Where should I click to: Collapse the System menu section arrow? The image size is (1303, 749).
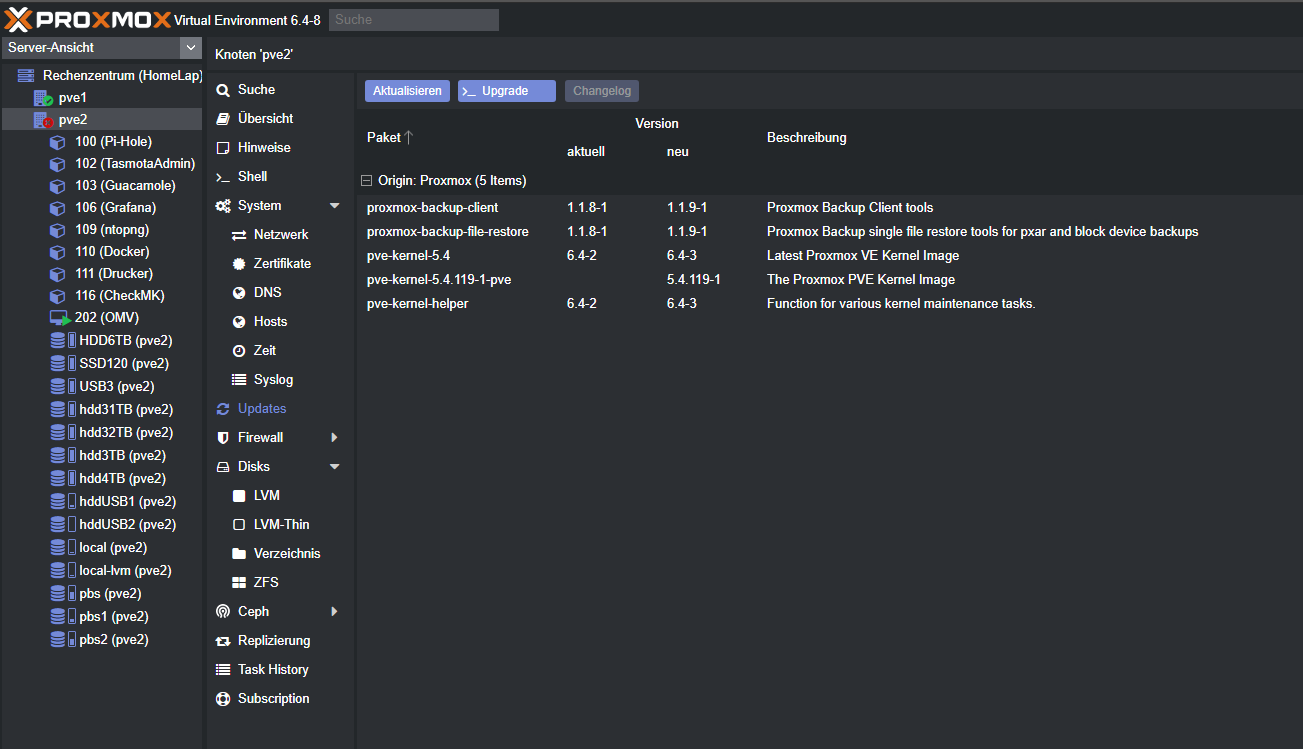[334, 206]
